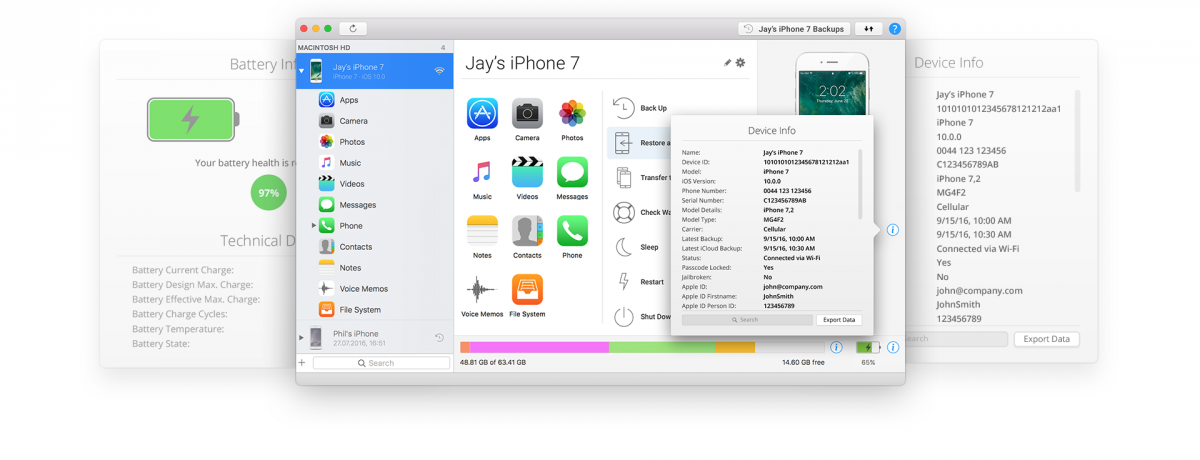Screen dimensions: 1200x460
Task: Click the large Photos icon in main grid
Action: coord(572,113)
